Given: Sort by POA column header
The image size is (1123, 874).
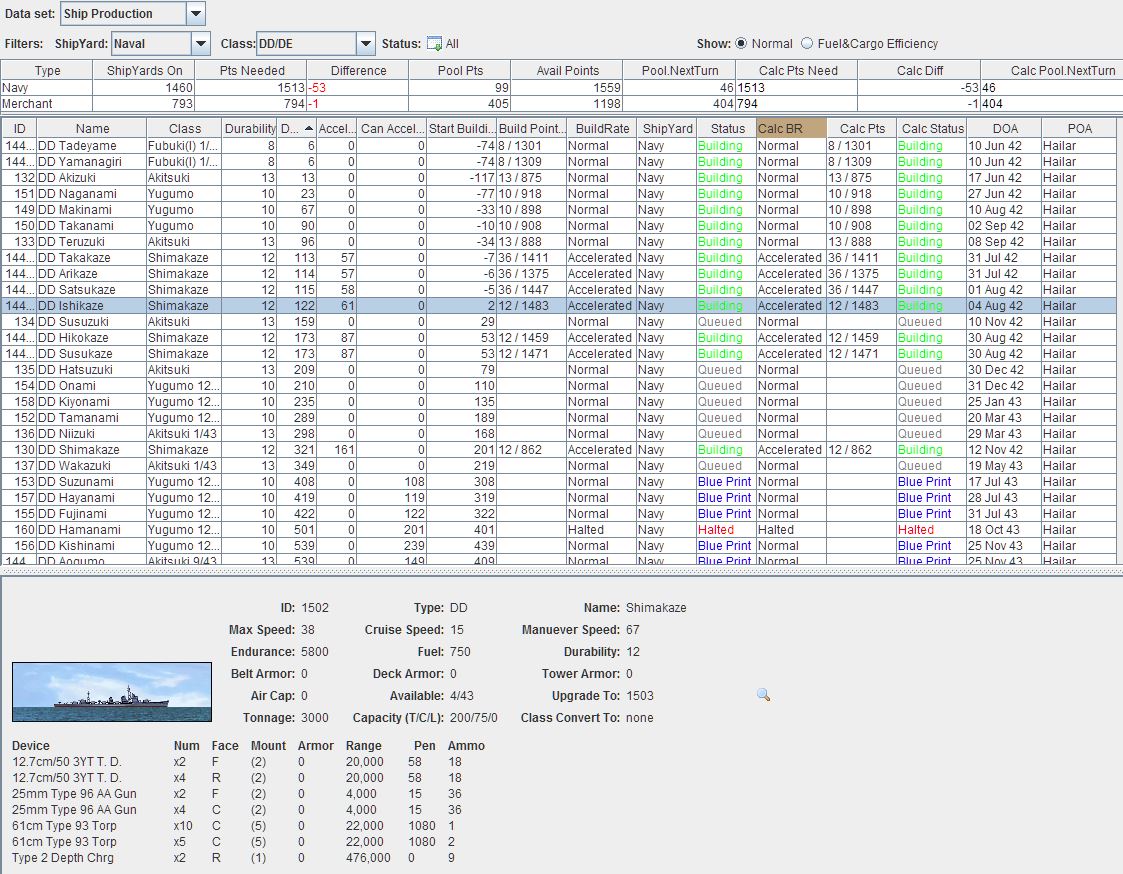Looking at the screenshot, I should pyautogui.click(x=1079, y=128).
